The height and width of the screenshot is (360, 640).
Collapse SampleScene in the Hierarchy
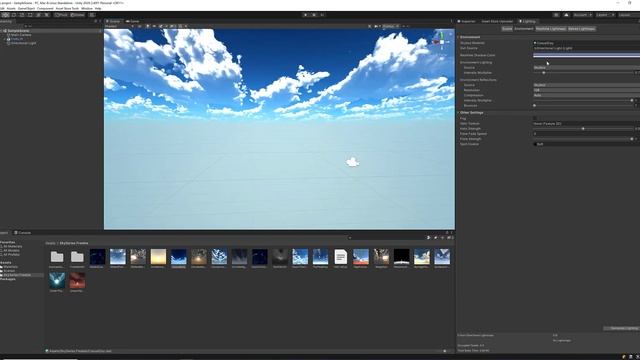point(2,31)
